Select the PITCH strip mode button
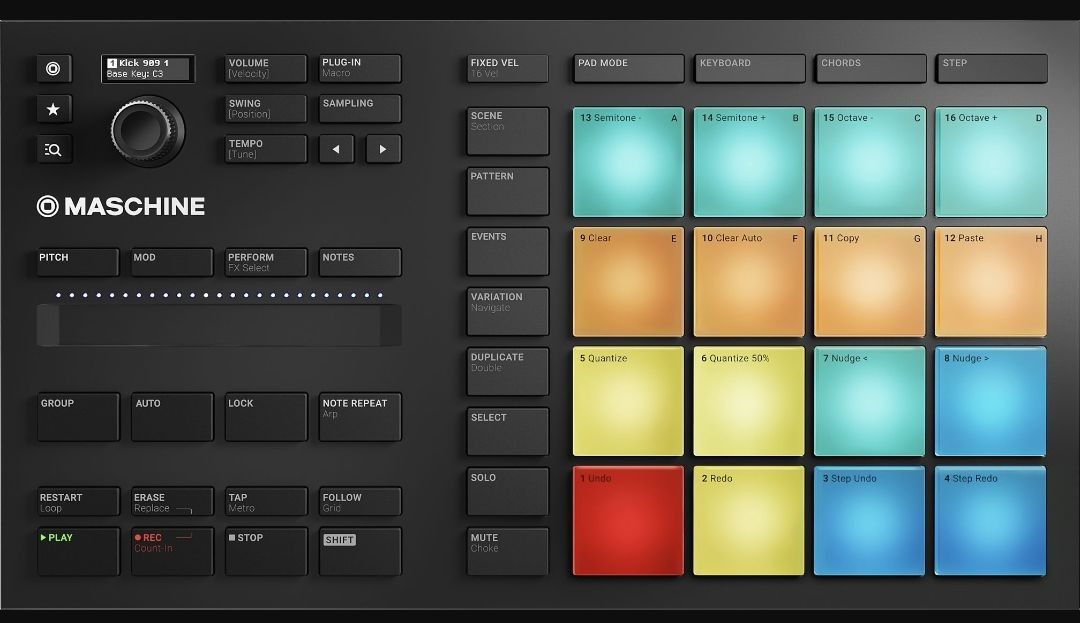 [78, 262]
